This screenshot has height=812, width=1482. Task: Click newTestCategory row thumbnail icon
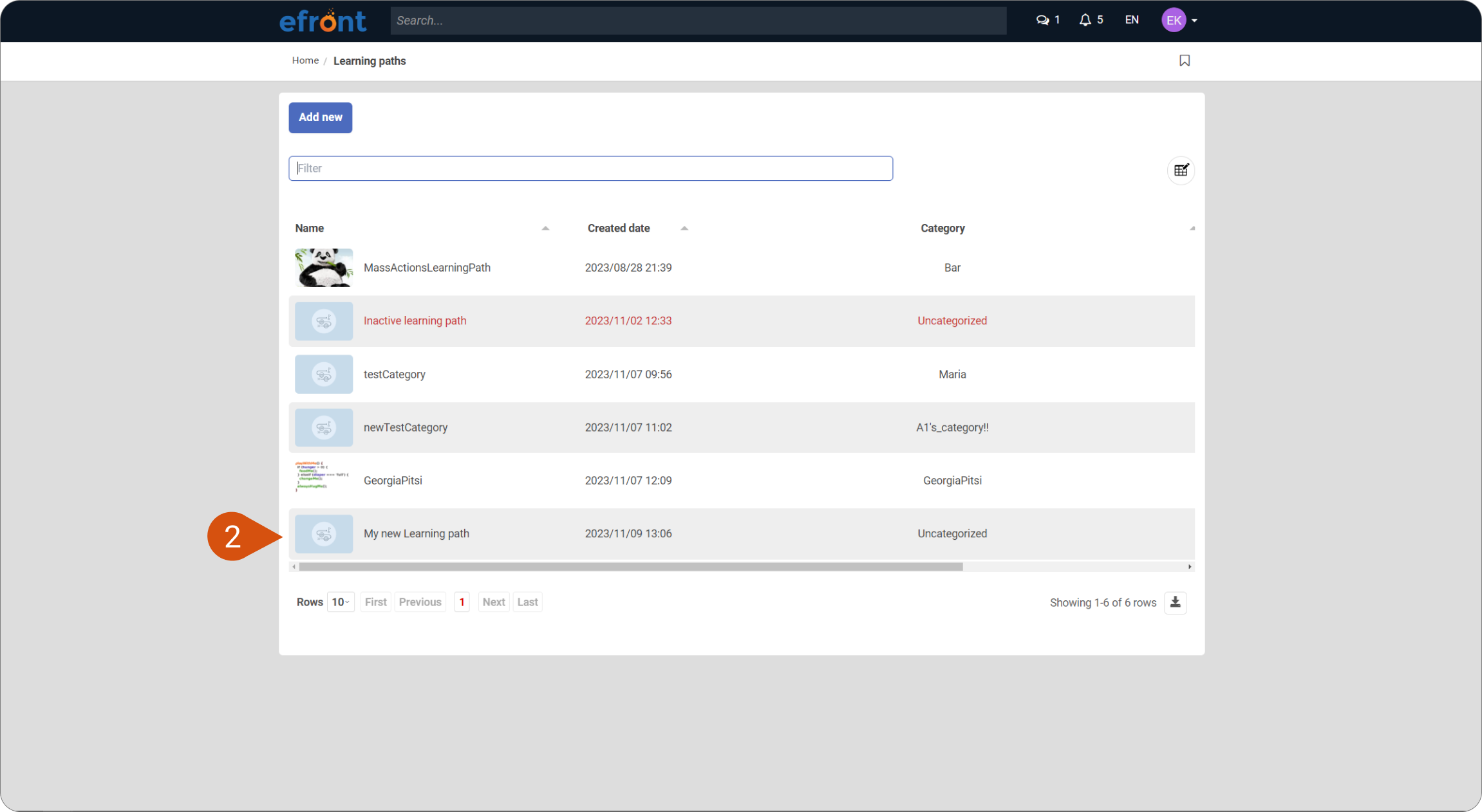coord(324,428)
